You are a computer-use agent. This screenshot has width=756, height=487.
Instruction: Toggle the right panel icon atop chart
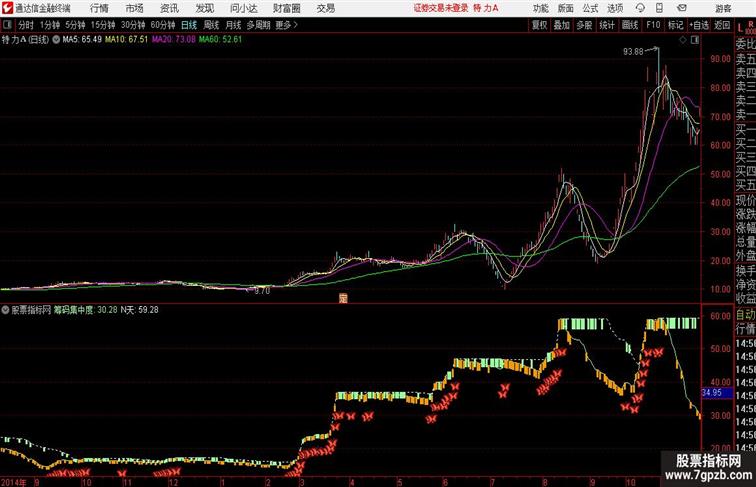(695, 40)
